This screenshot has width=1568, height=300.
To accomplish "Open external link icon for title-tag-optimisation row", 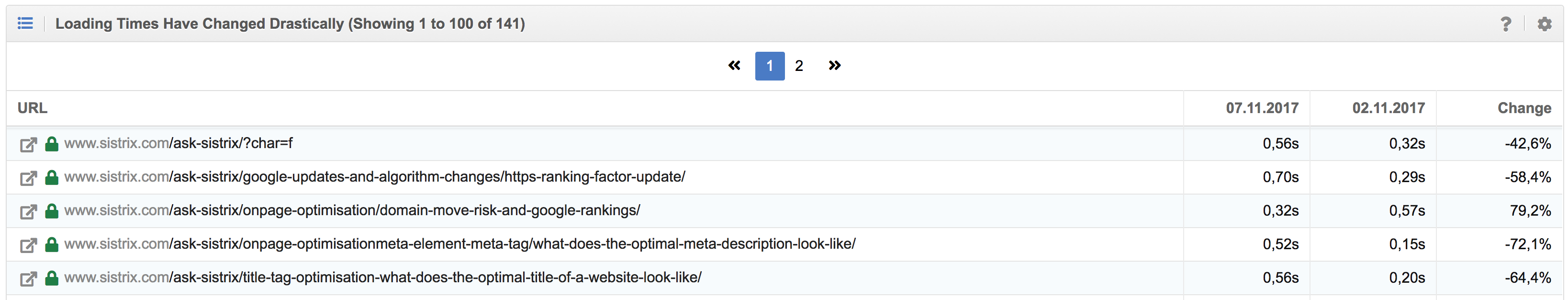I will point(28,278).
